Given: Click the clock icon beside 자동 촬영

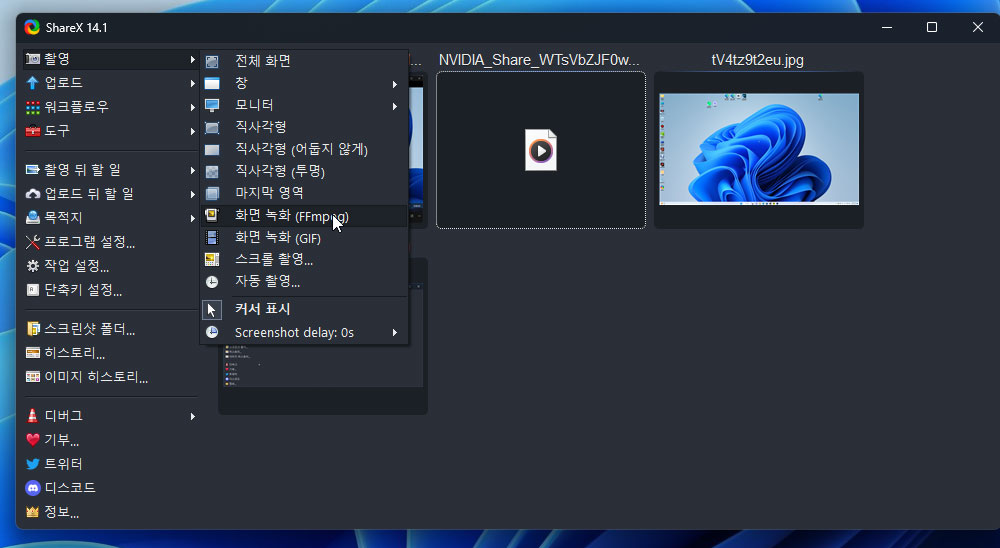Looking at the screenshot, I should (x=212, y=282).
